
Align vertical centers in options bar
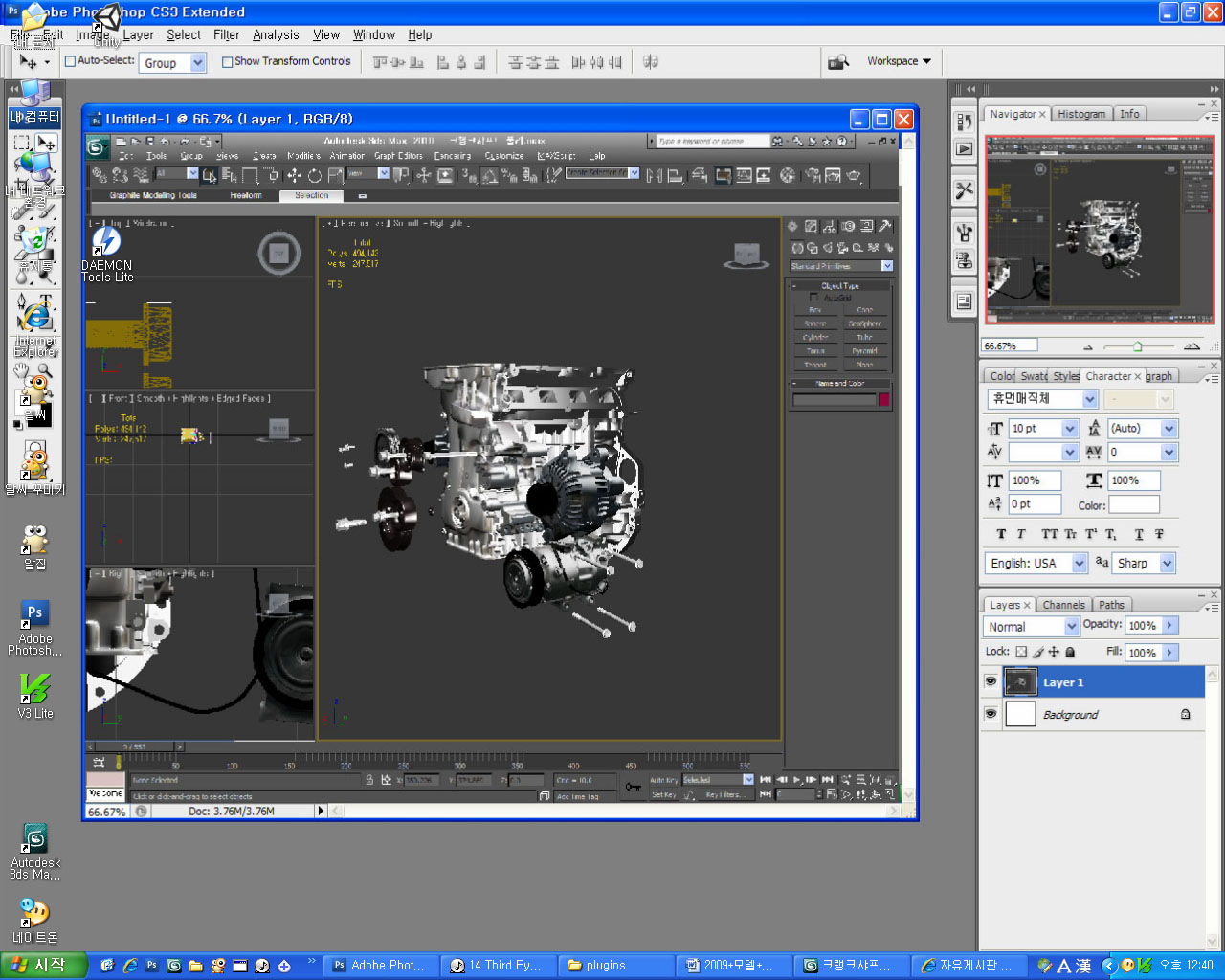tap(398, 62)
